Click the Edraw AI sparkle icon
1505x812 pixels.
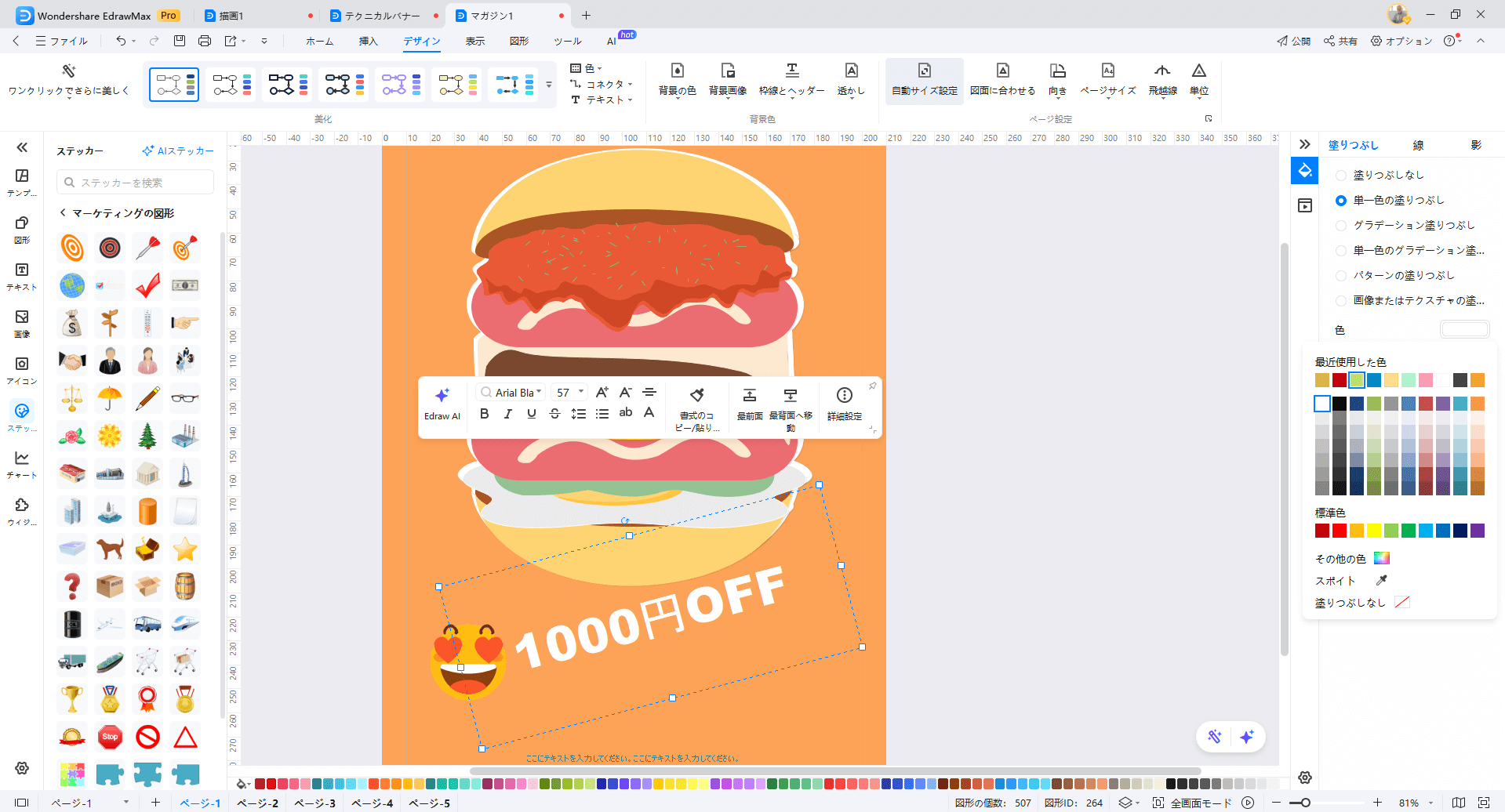pyautogui.click(x=442, y=396)
